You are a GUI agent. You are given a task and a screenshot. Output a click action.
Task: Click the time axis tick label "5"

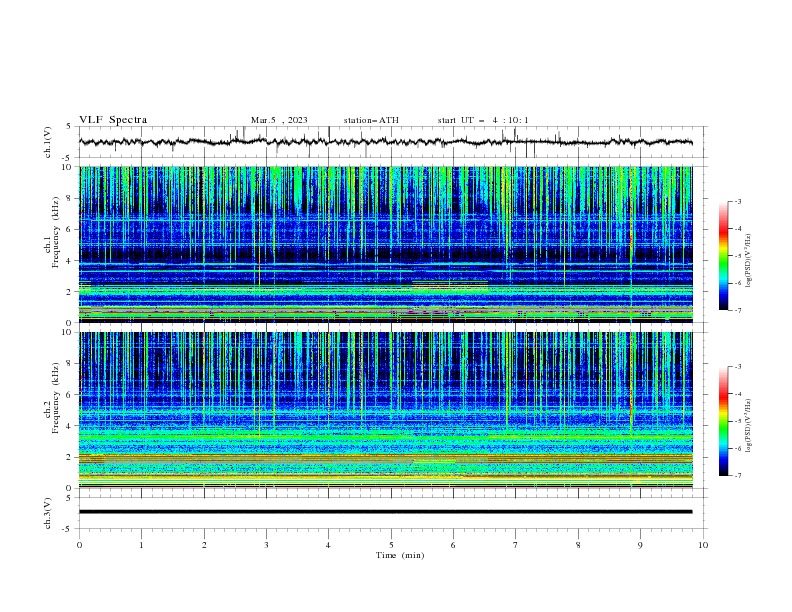click(391, 545)
